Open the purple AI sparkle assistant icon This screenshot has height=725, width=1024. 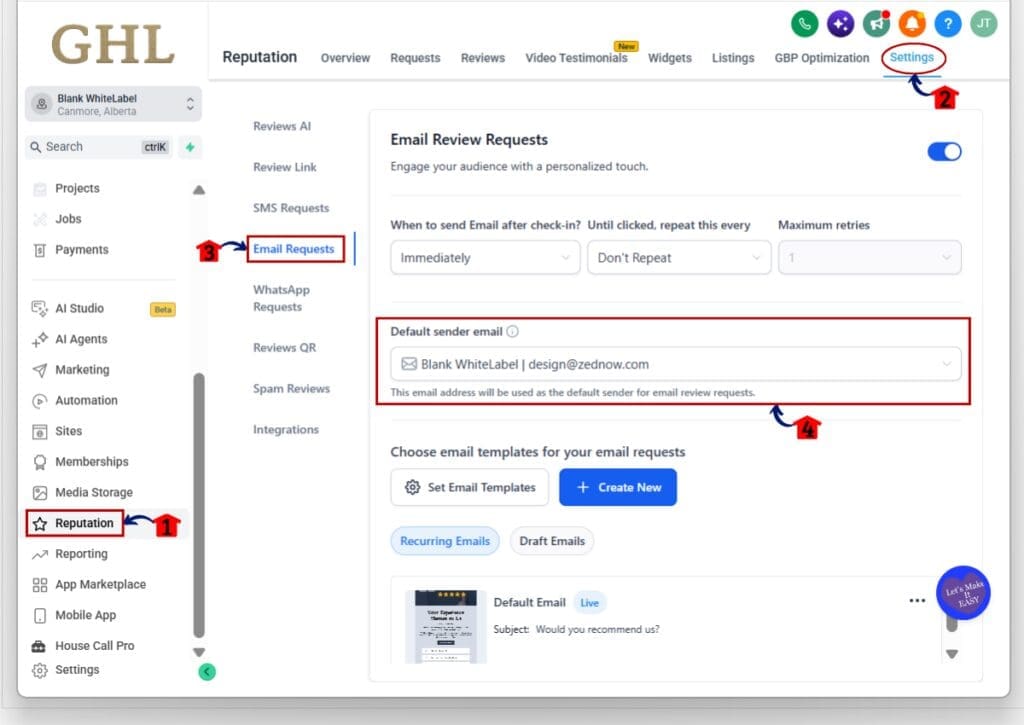coord(840,24)
